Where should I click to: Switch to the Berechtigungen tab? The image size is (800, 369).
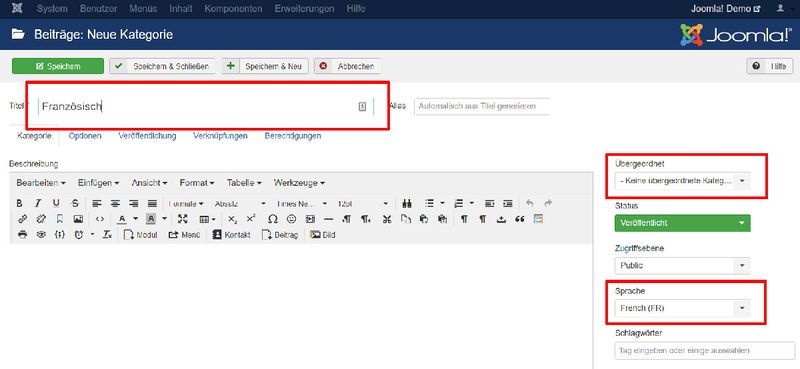(x=293, y=136)
